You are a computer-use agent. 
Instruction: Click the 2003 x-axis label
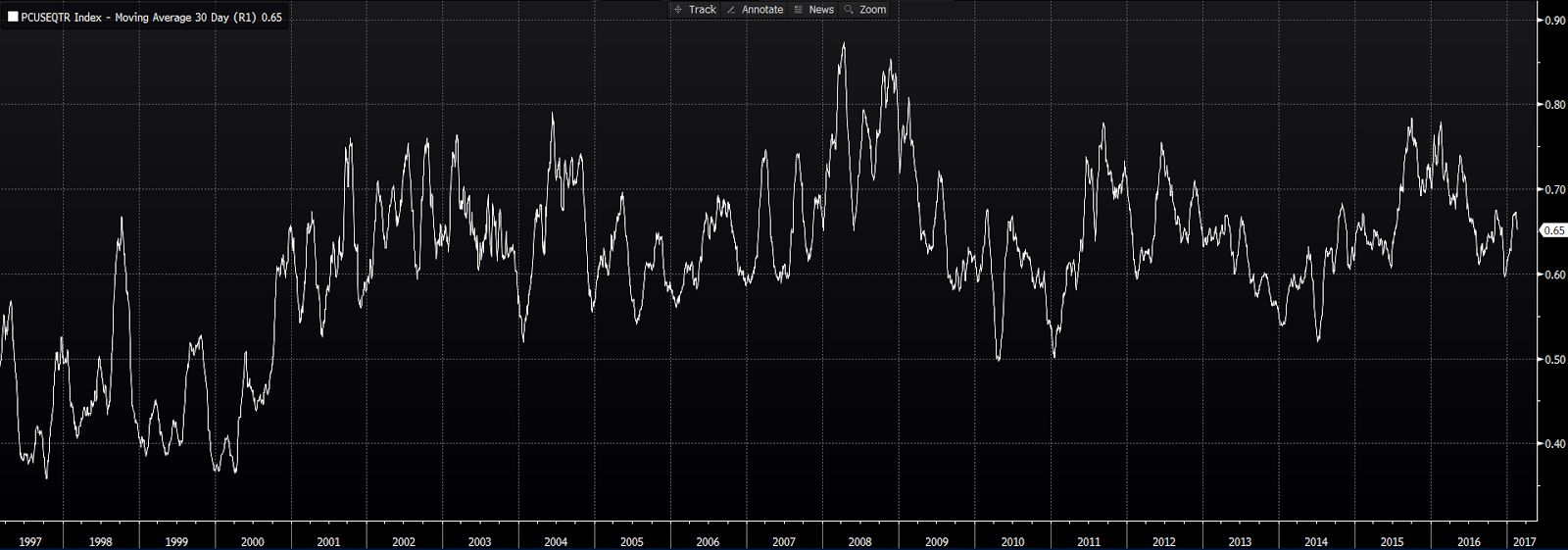[479, 541]
